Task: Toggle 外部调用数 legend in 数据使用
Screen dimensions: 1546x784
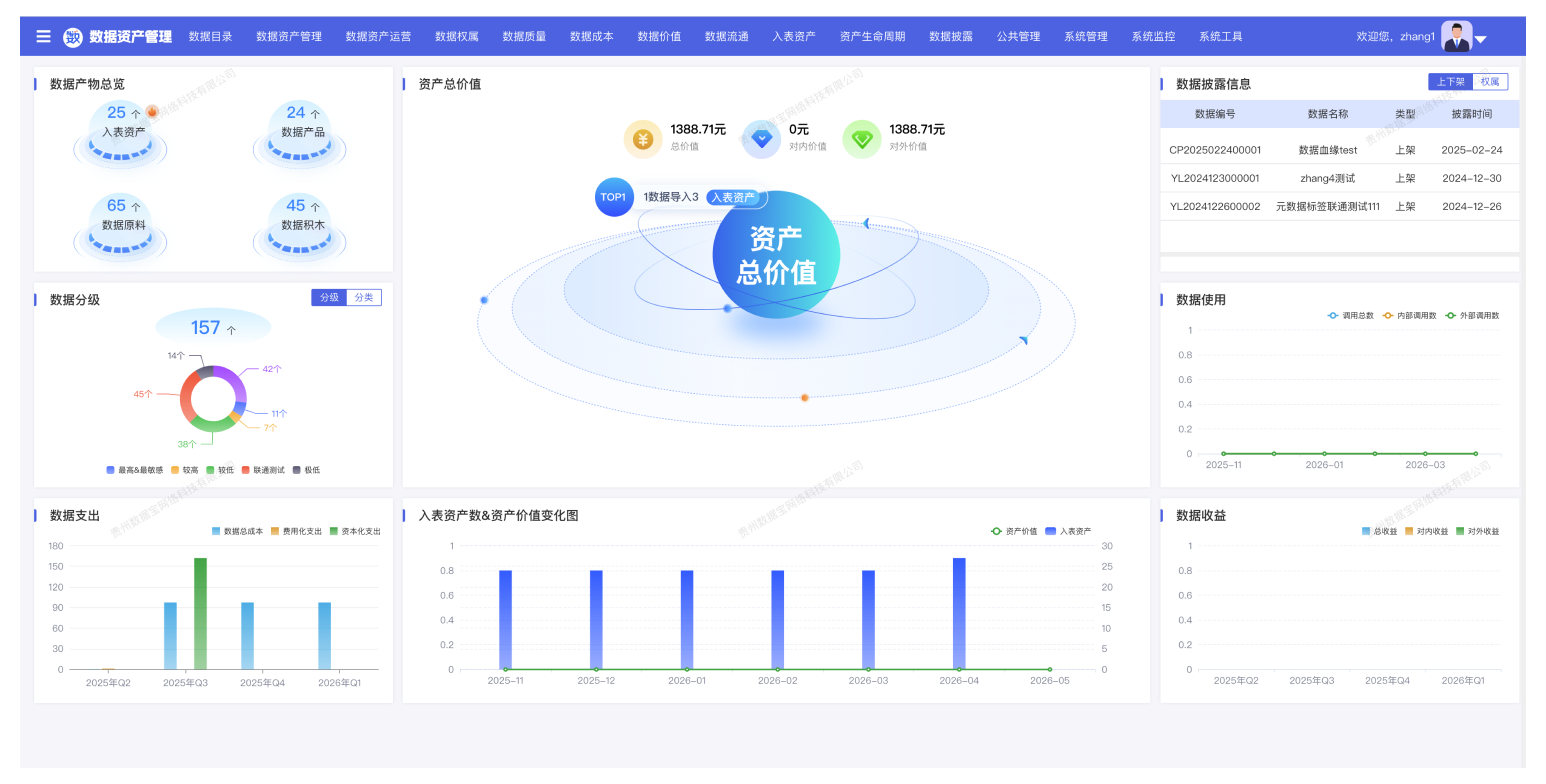Action: 1472,315
